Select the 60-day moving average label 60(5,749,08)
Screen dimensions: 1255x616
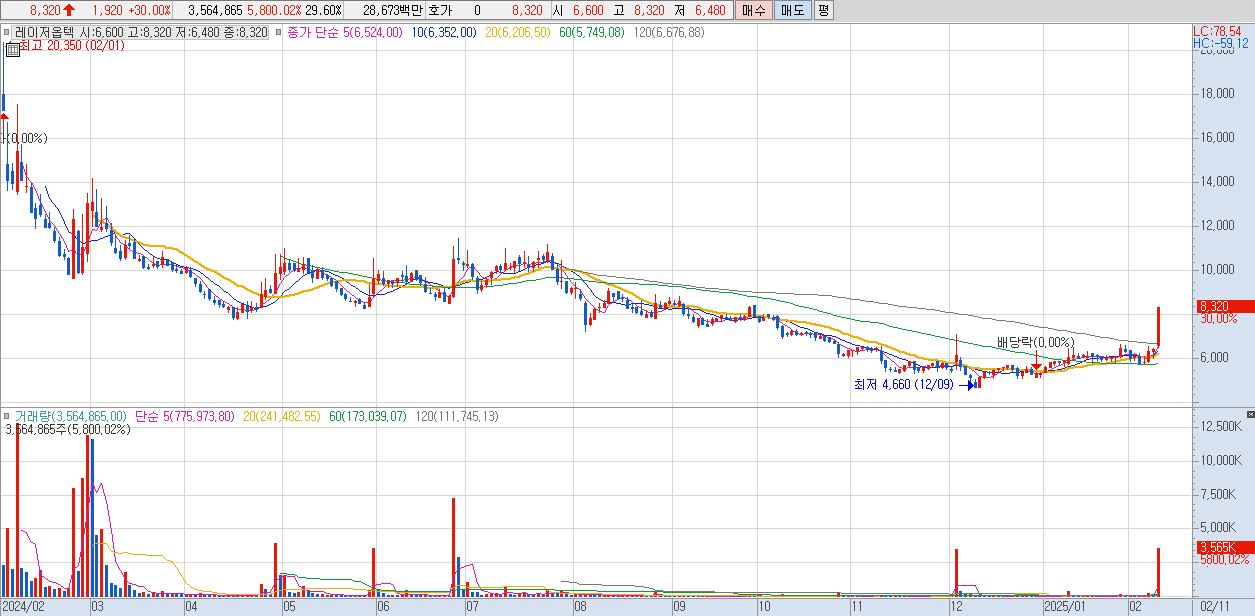coord(592,33)
